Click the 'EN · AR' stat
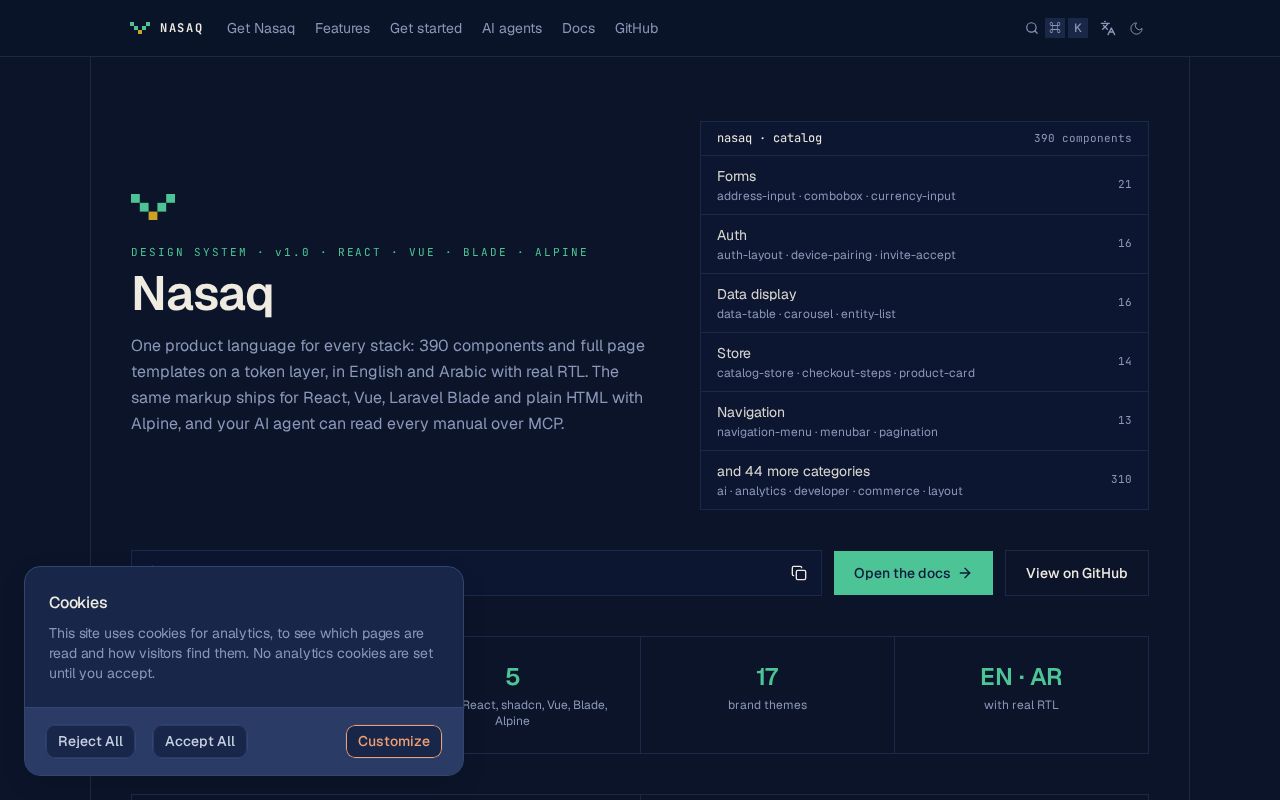Screen dimensions: 1280x800 coord(1021,694)
